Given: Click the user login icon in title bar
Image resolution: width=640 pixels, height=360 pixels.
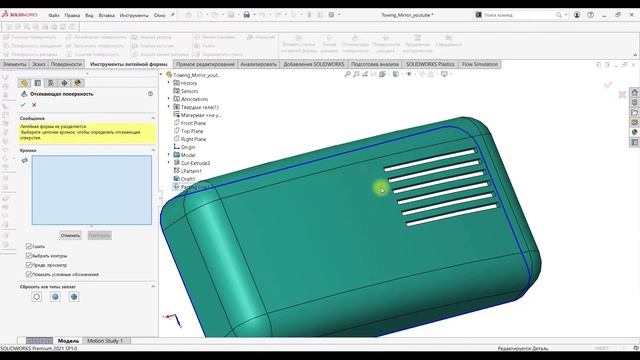Looking at the screenshot, I should tap(577, 15).
